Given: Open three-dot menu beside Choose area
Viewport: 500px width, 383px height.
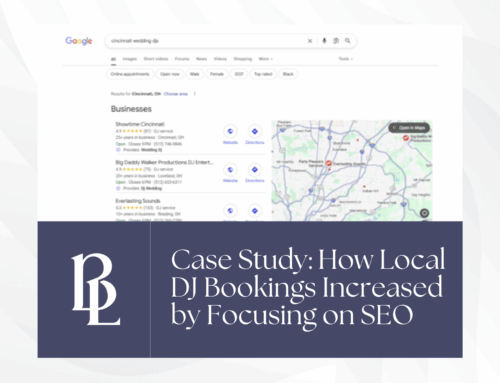Looking at the screenshot, I should 195,94.
